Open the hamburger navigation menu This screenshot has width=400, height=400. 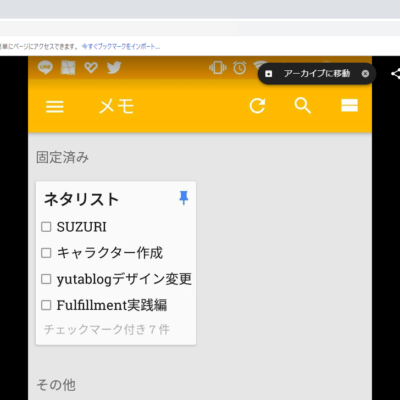point(55,107)
